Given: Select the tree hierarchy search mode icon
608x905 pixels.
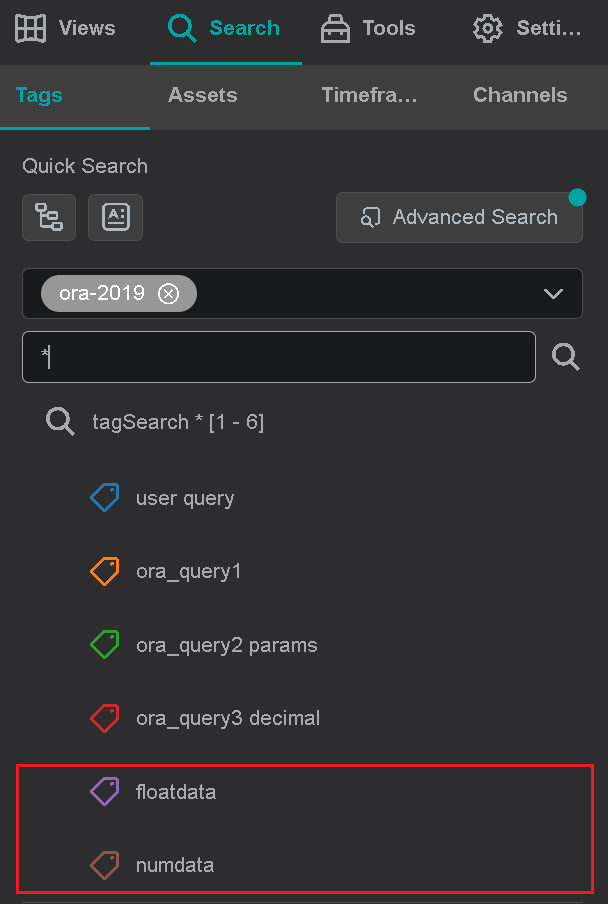Looking at the screenshot, I should pos(48,217).
